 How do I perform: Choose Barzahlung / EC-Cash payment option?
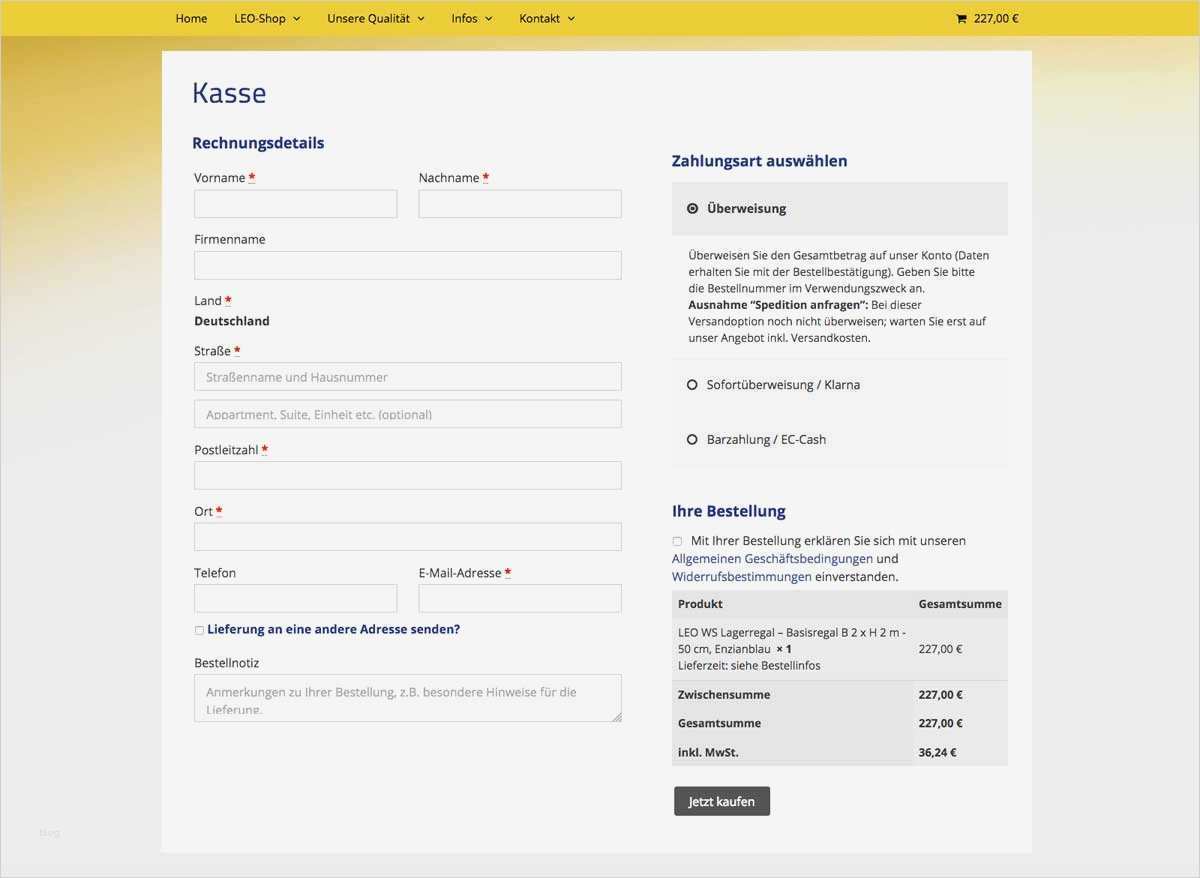692,439
